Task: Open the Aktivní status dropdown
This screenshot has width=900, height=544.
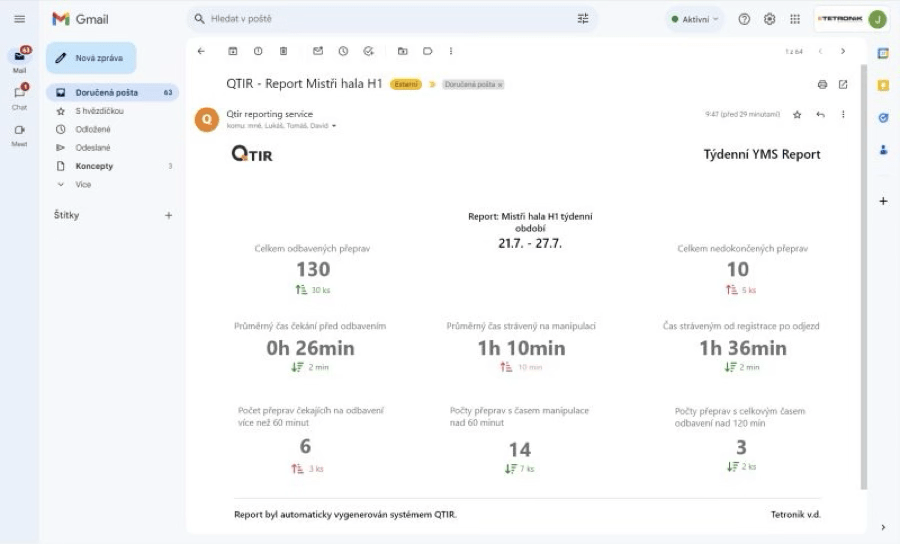Action: click(x=695, y=19)
